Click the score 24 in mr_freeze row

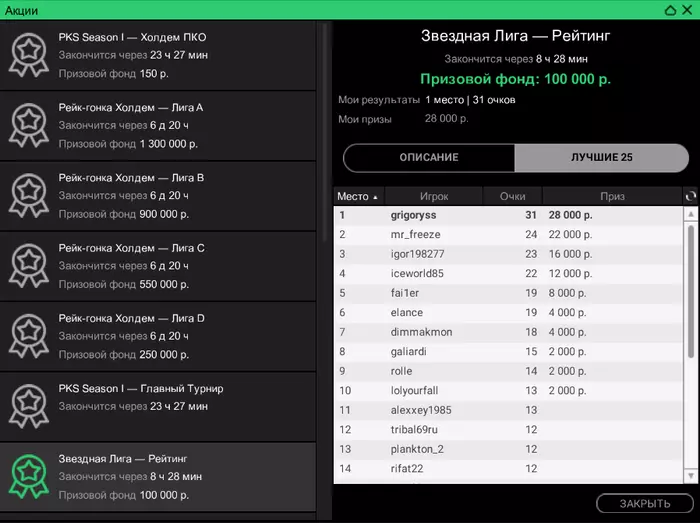click(531, 235)
